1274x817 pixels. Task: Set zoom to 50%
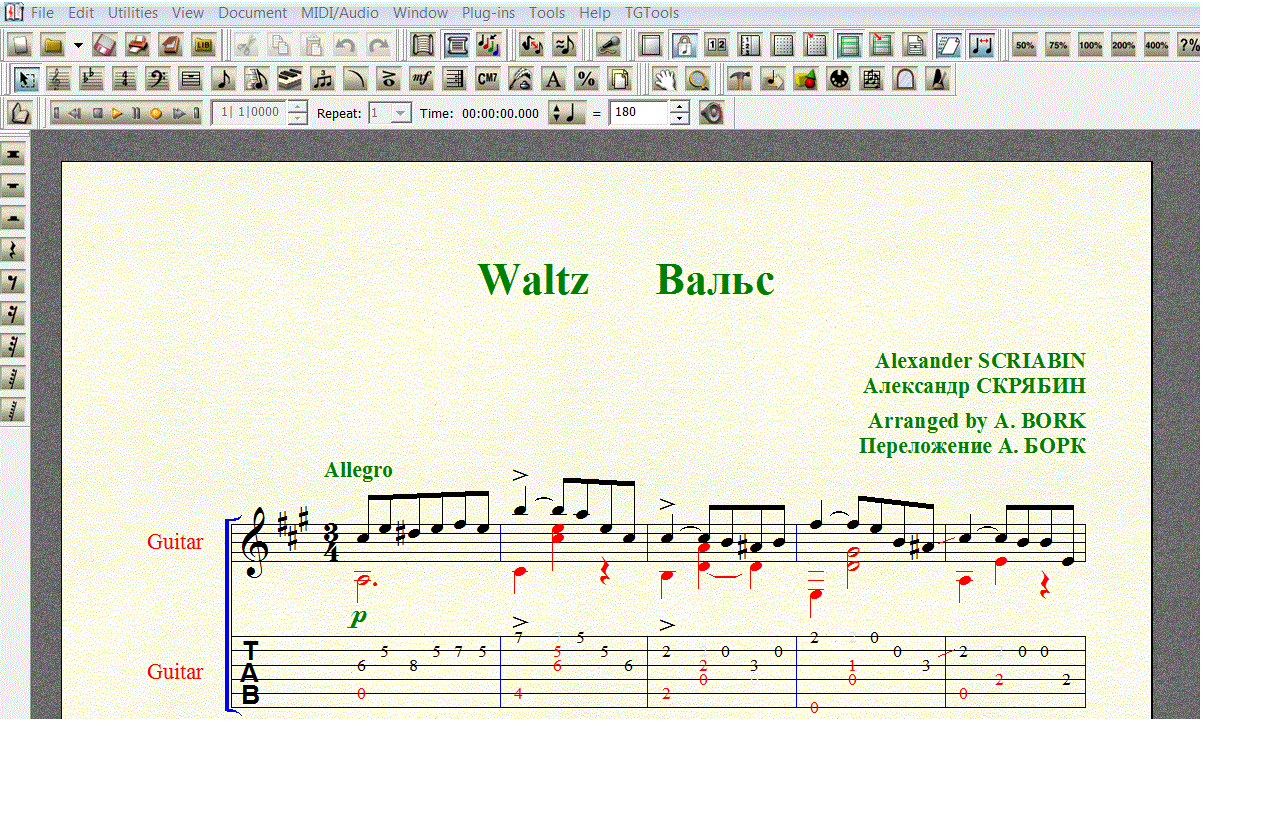1025,45
